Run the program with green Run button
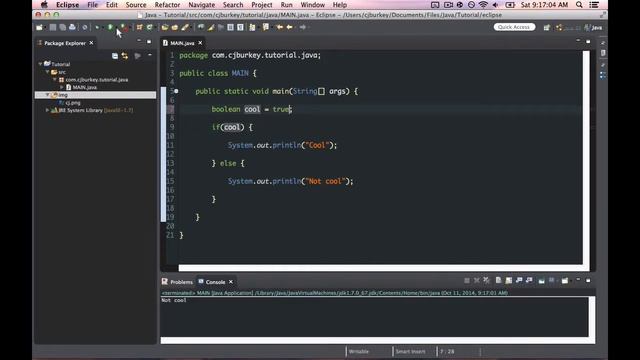 (110, 27)
